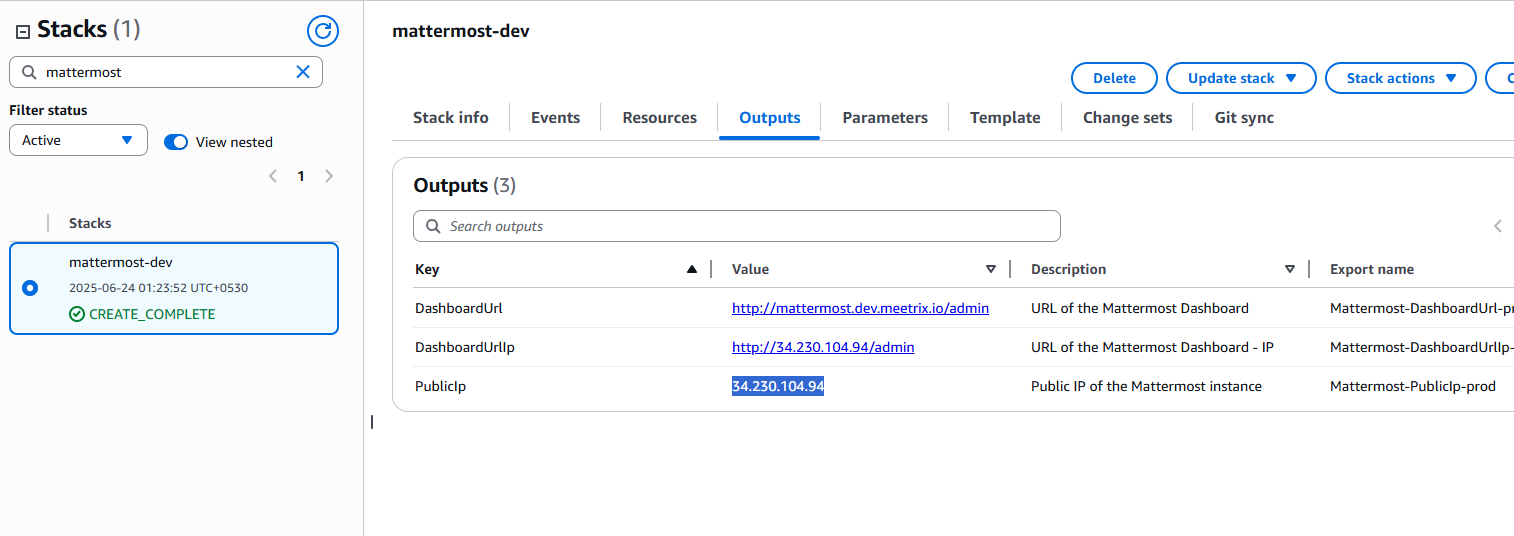The height and width of the screenshot is (536, 1514).
Task: Toggle the View nested switch
Action: point(176,142)
